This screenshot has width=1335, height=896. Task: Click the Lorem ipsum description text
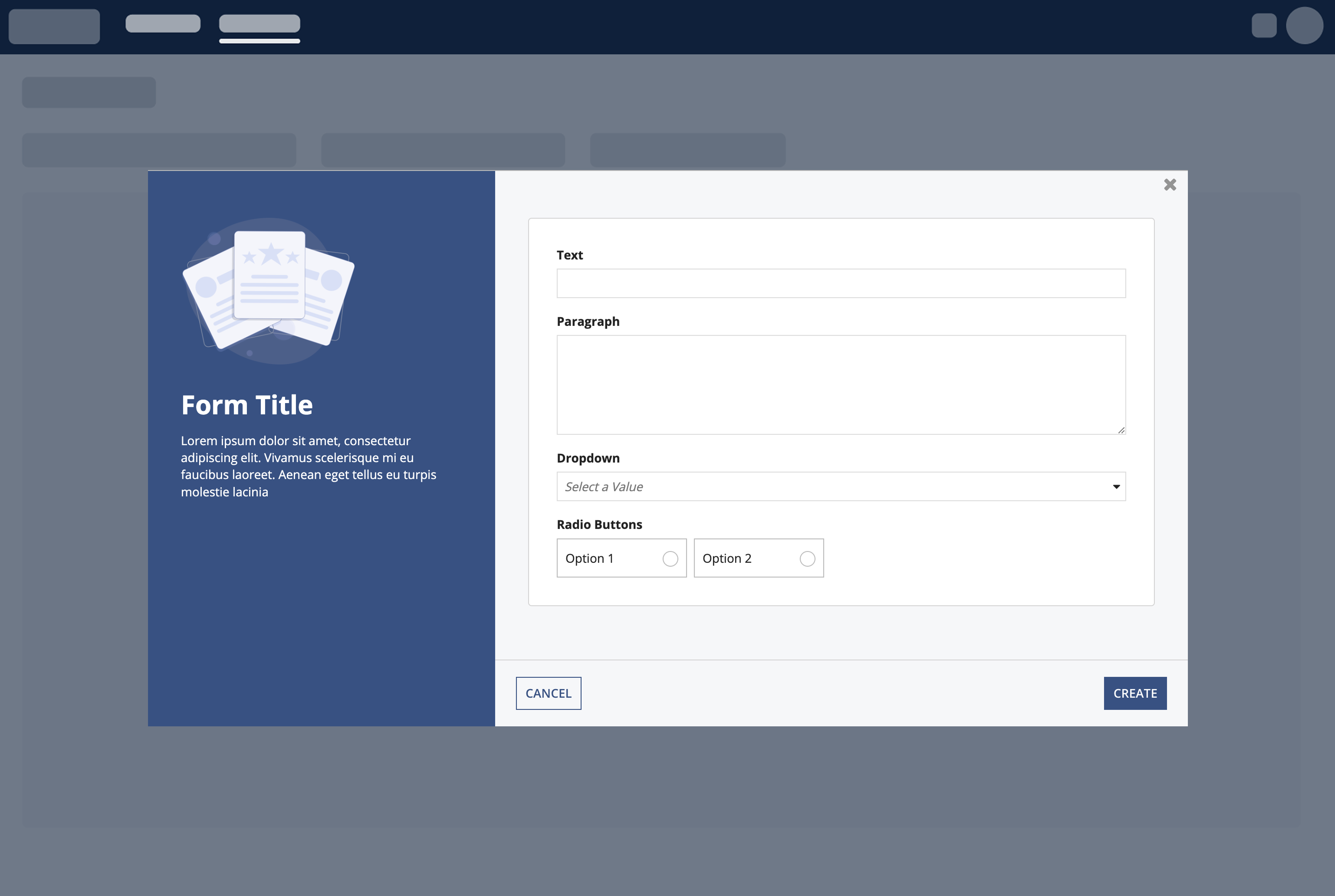pyautogui.click(x=309, y=466)
